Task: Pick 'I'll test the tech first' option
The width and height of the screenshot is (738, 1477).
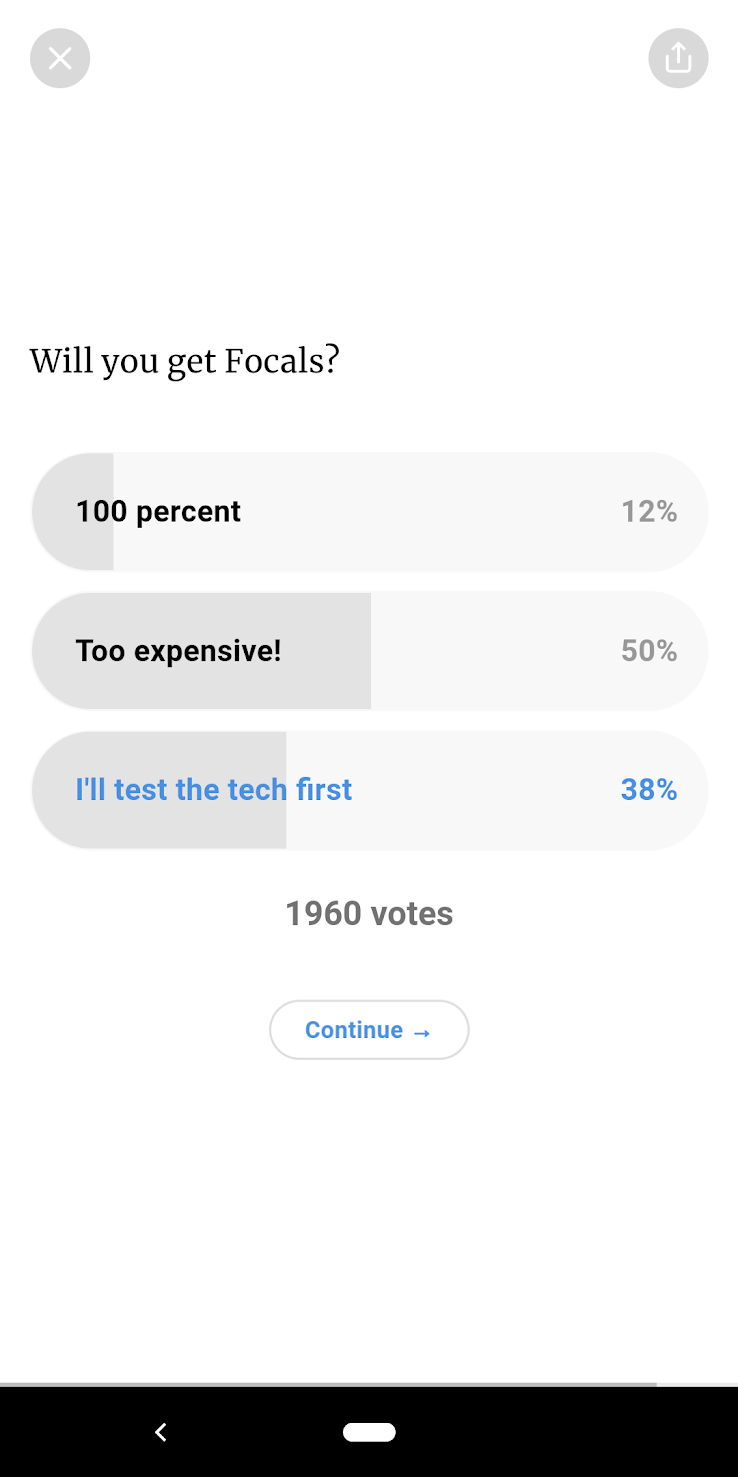Action: coord(369,790)
